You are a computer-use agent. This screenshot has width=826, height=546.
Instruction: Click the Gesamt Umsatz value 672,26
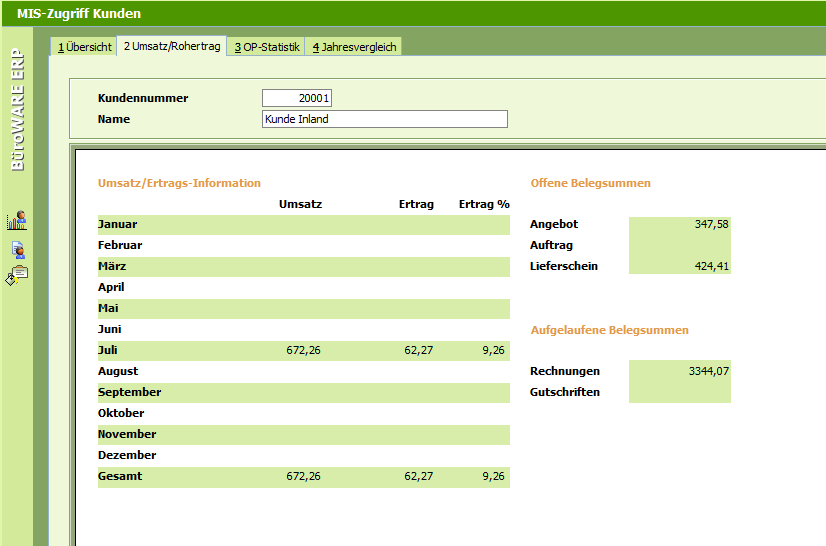(303, 476)
